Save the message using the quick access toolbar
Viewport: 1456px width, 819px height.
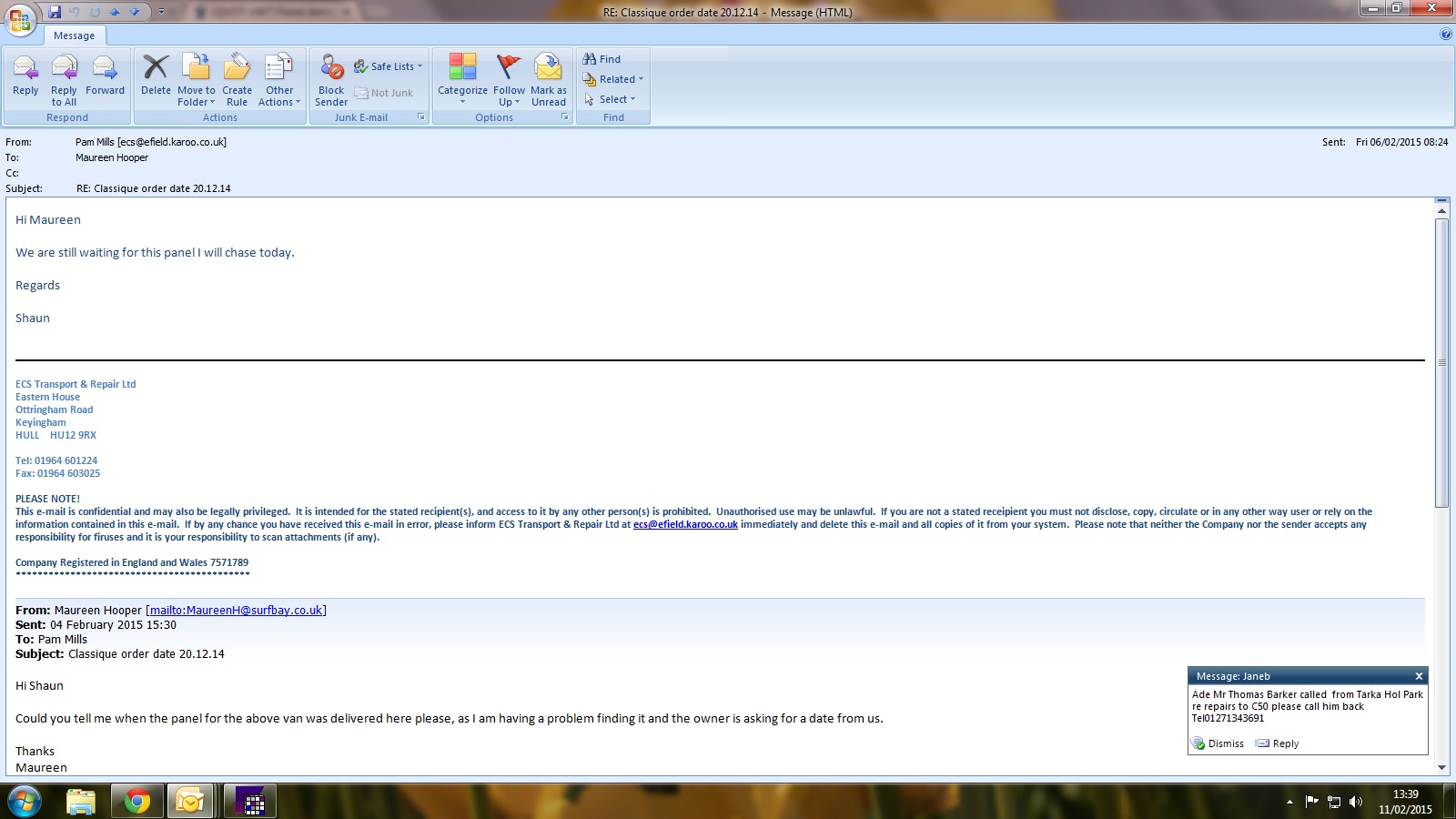[x=55, y=12]
